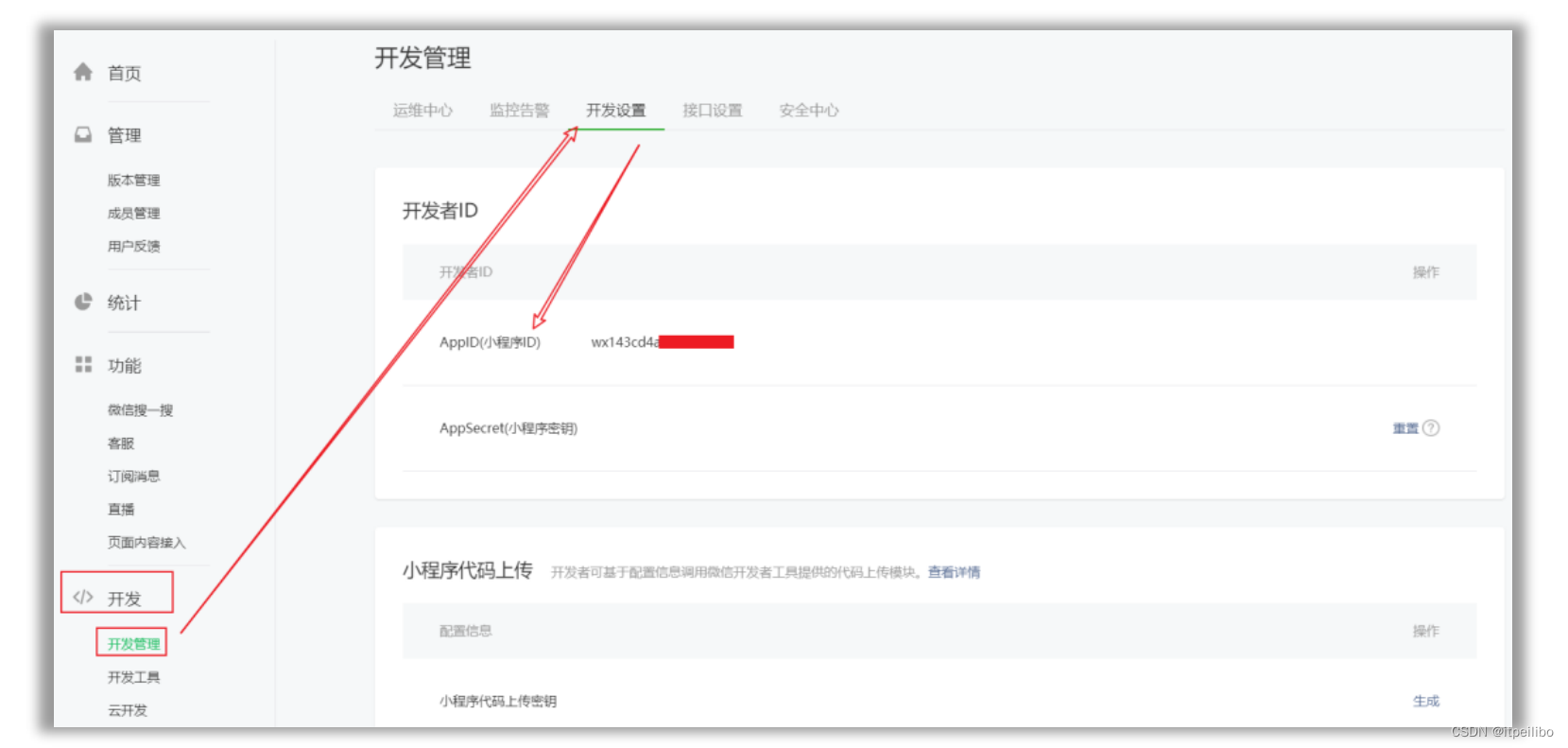Switch to the 监控告警 tab

(519, 110)
